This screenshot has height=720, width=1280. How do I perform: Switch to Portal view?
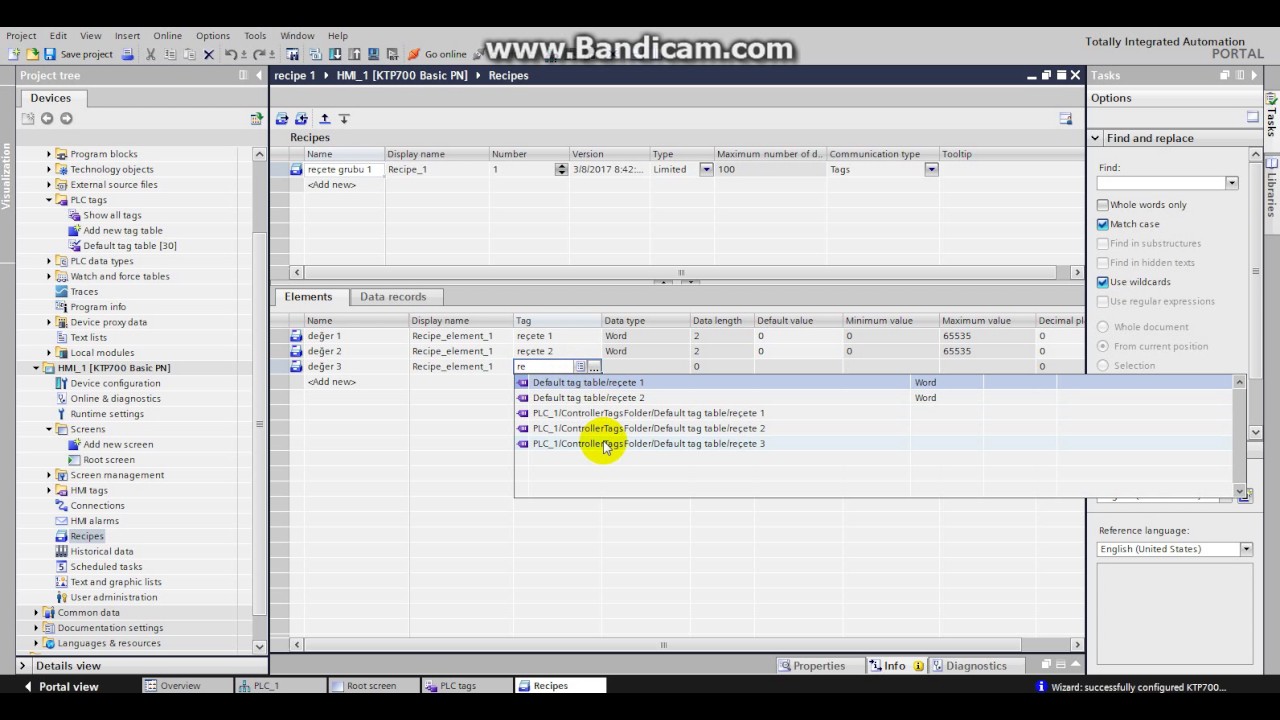pyautogui.click(x=60, y=687)
